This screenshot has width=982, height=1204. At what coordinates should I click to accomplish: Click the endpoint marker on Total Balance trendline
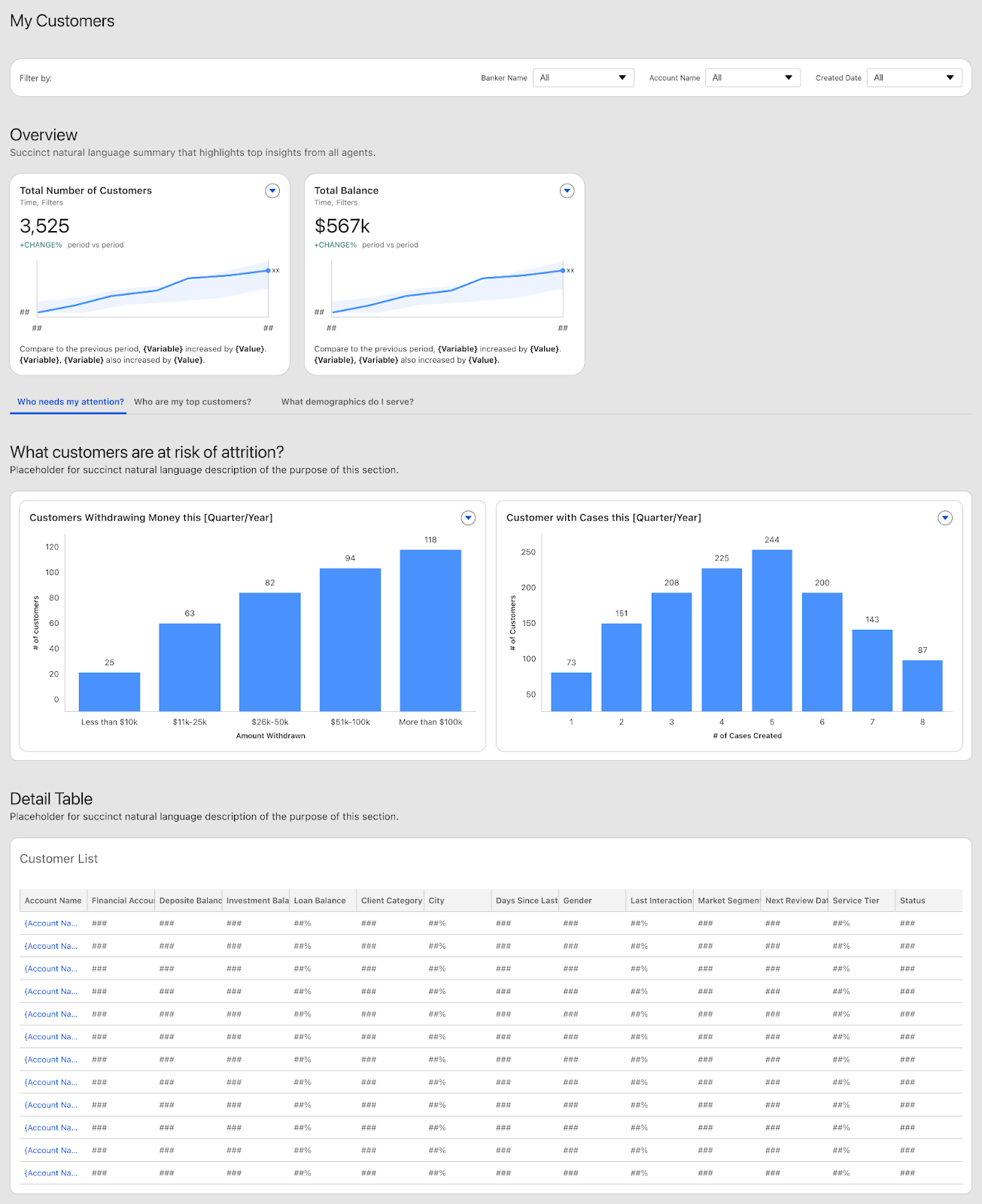pos(563,271)
